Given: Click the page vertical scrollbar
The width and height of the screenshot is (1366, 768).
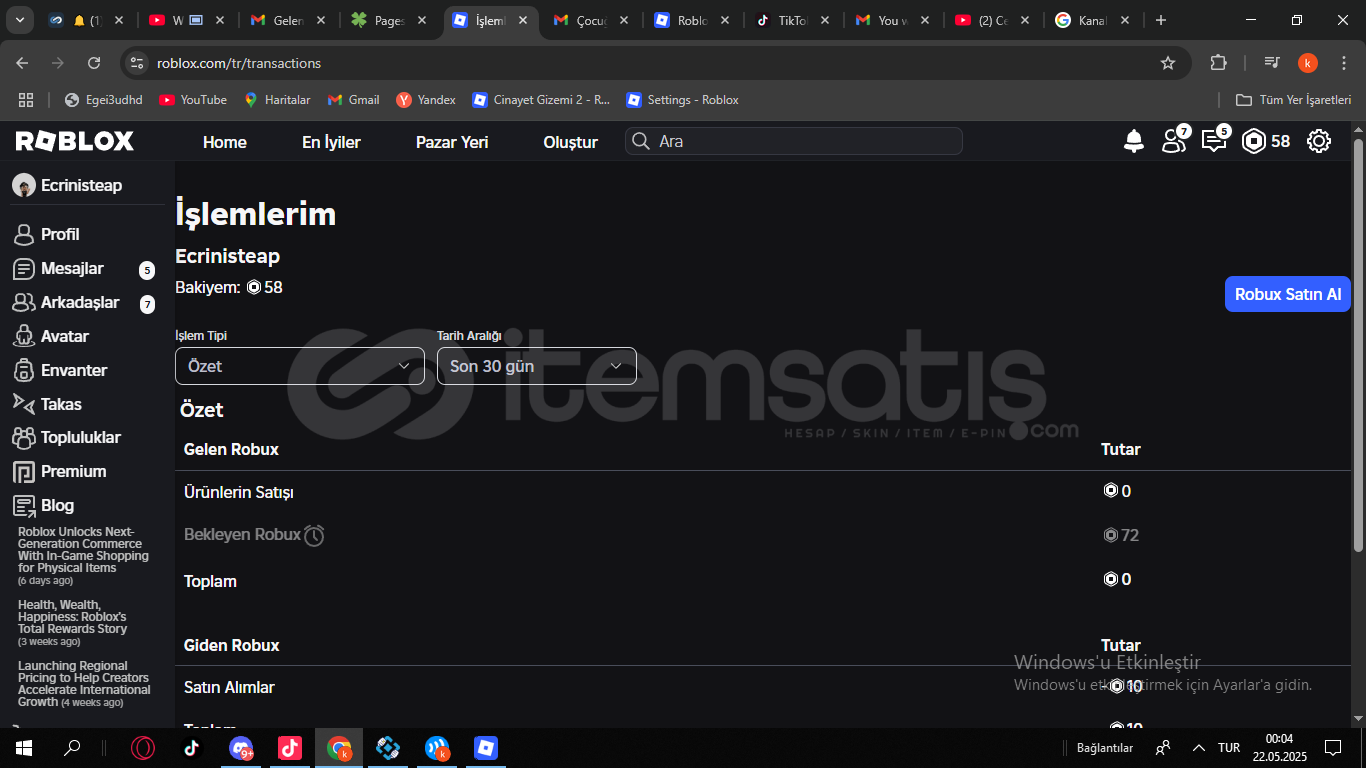Looking at the screenshot, I should (1358, 345).
